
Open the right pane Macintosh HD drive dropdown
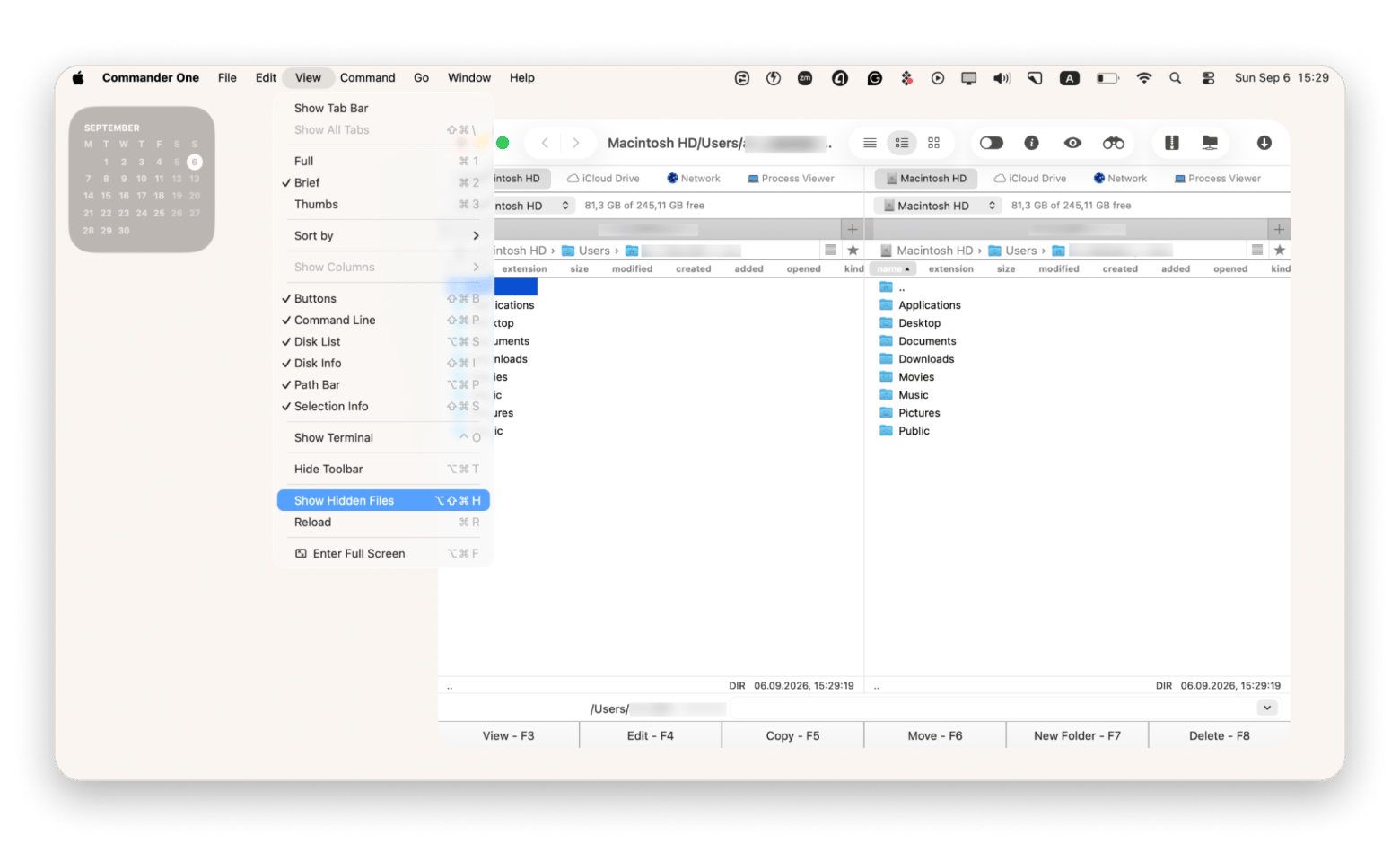[x=938, y=206]
